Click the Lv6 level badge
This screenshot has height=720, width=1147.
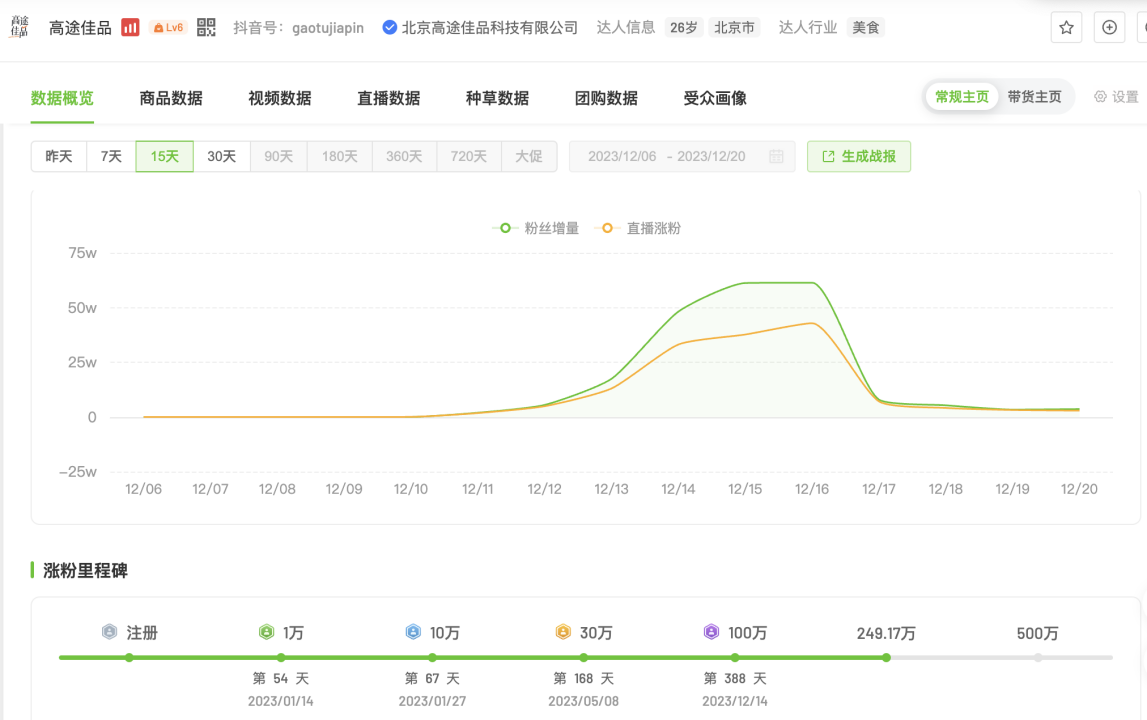pos(168,28)
